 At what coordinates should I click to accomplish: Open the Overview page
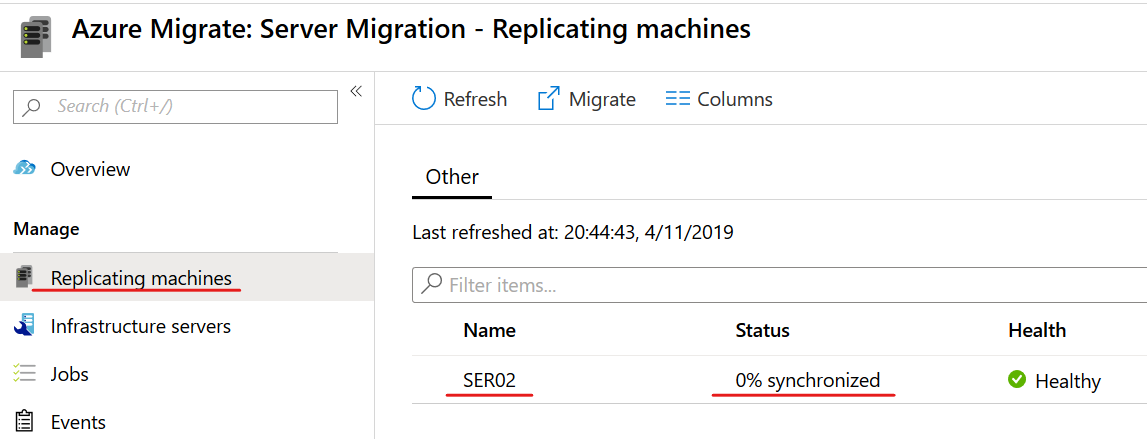point(90,169)
